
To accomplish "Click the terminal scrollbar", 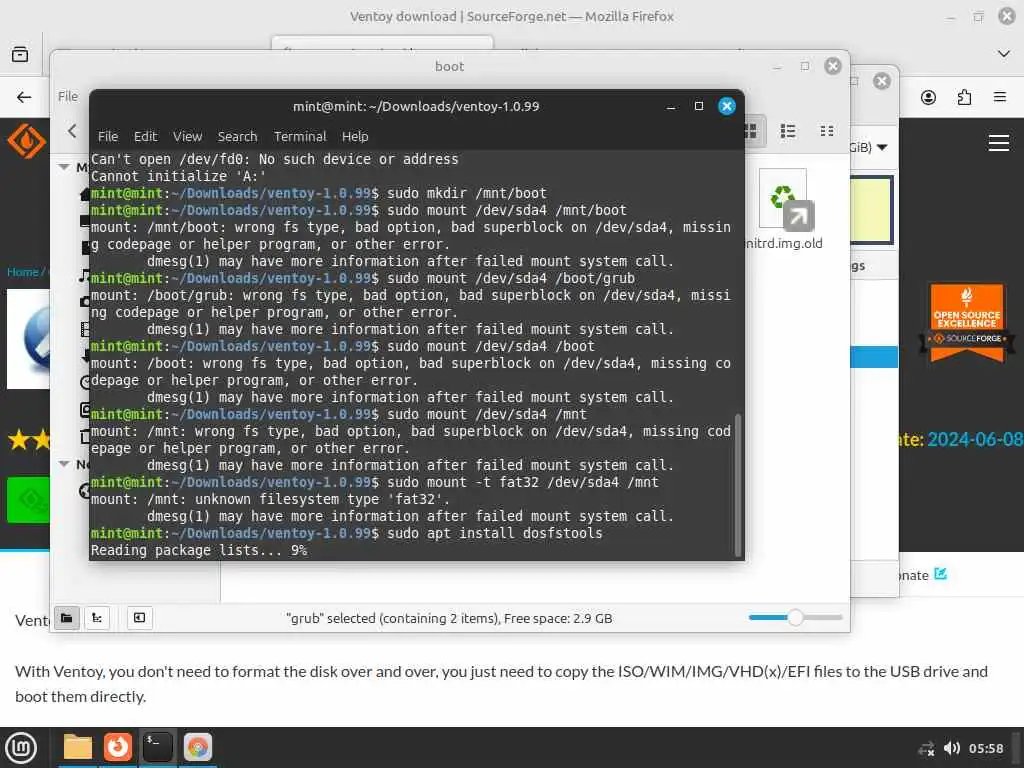I will click(x=738, y=485).
